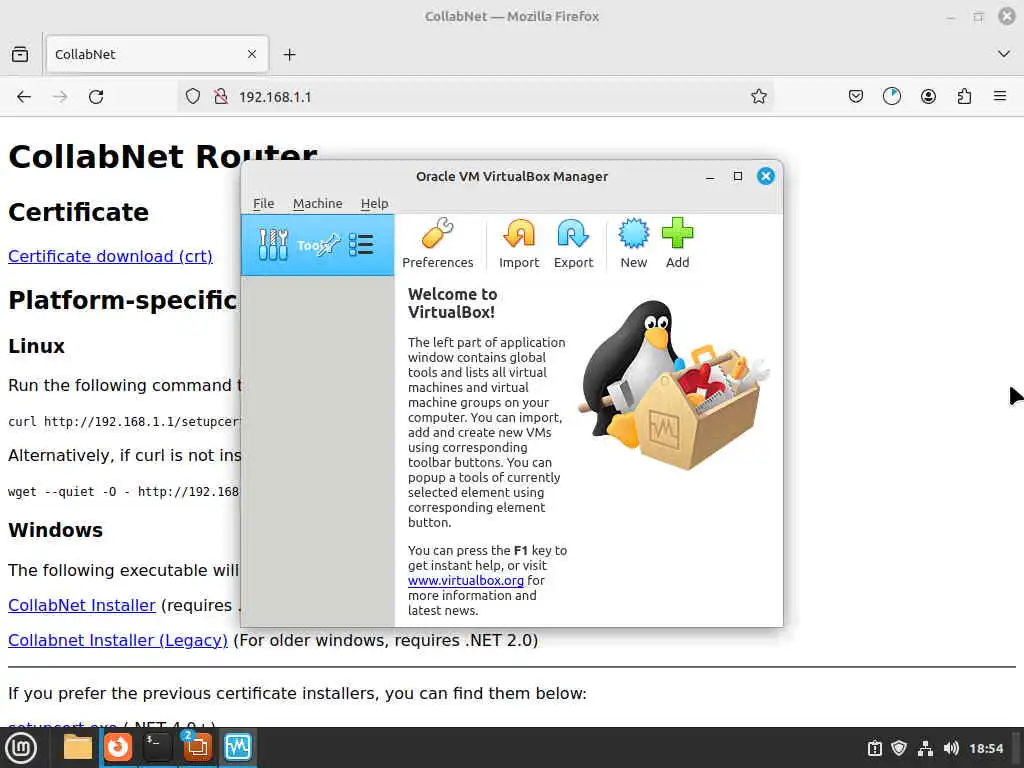Click the insecure connection lock icon

[221, 97]
